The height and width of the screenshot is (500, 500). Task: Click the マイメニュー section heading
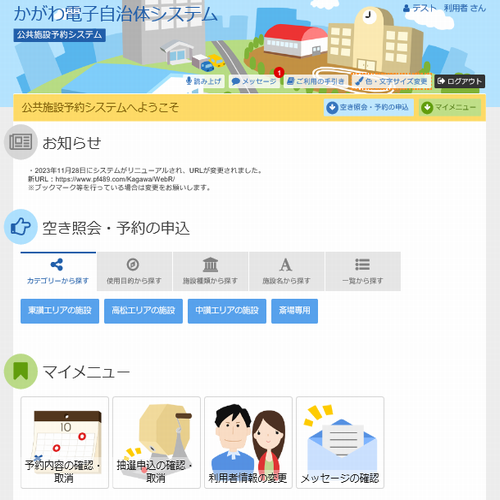tap(86, 372)
